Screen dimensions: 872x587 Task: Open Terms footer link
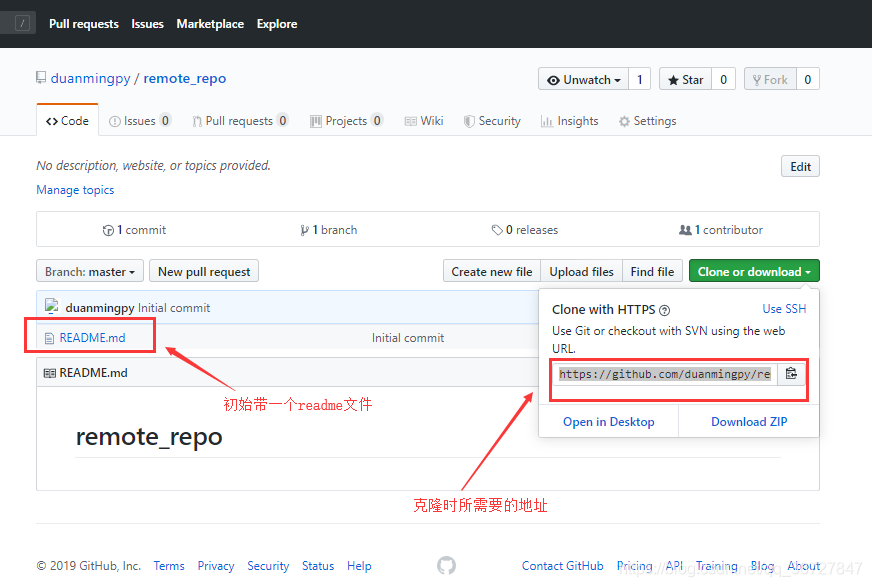tap(169, 566)
